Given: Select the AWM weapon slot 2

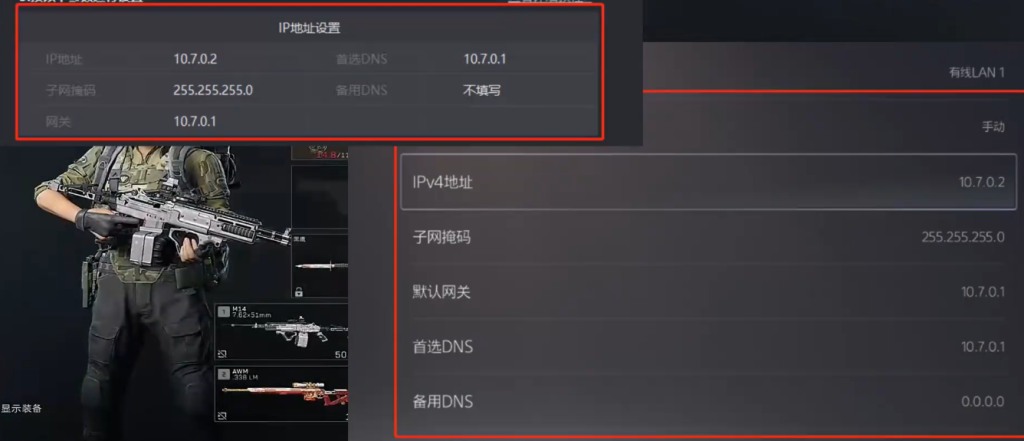Looking at the screenshot, I should click(x=281, y=394).
